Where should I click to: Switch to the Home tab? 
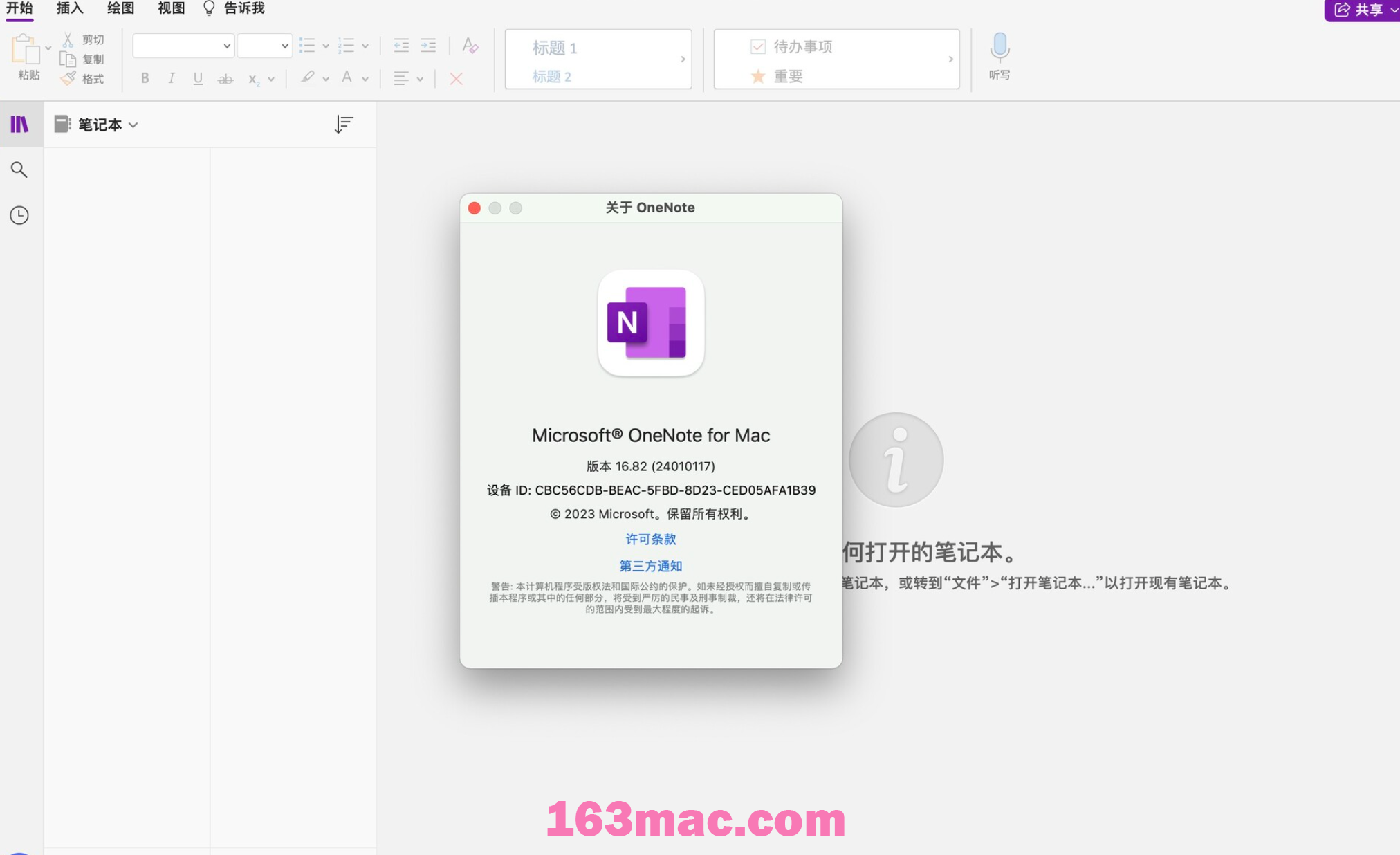(x=19, y=8)
